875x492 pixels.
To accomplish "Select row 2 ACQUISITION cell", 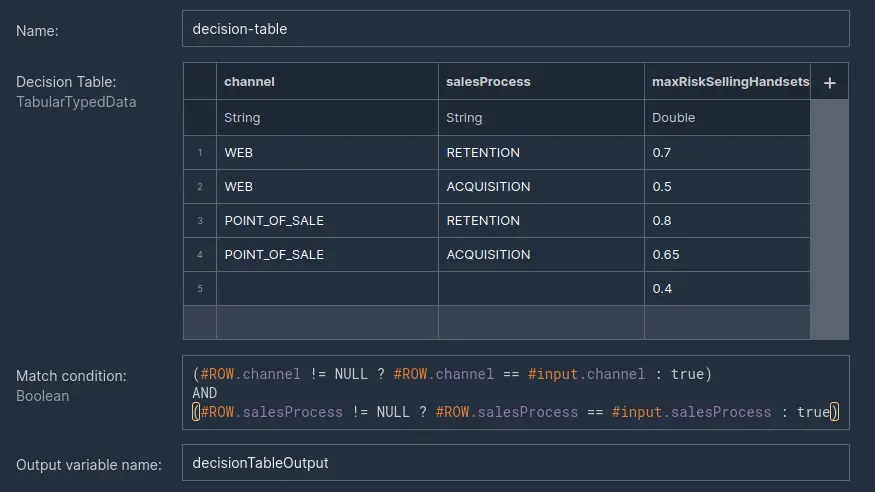I will (x=541, y=186).
